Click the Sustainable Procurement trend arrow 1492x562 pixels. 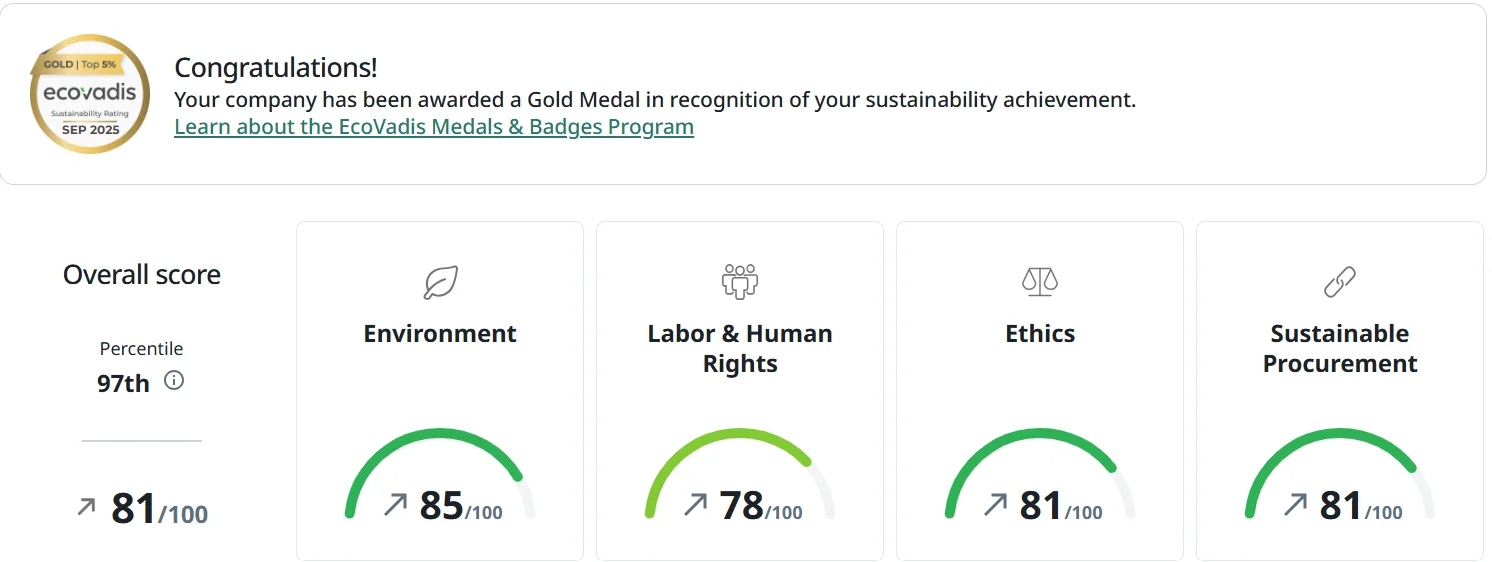1296,505
